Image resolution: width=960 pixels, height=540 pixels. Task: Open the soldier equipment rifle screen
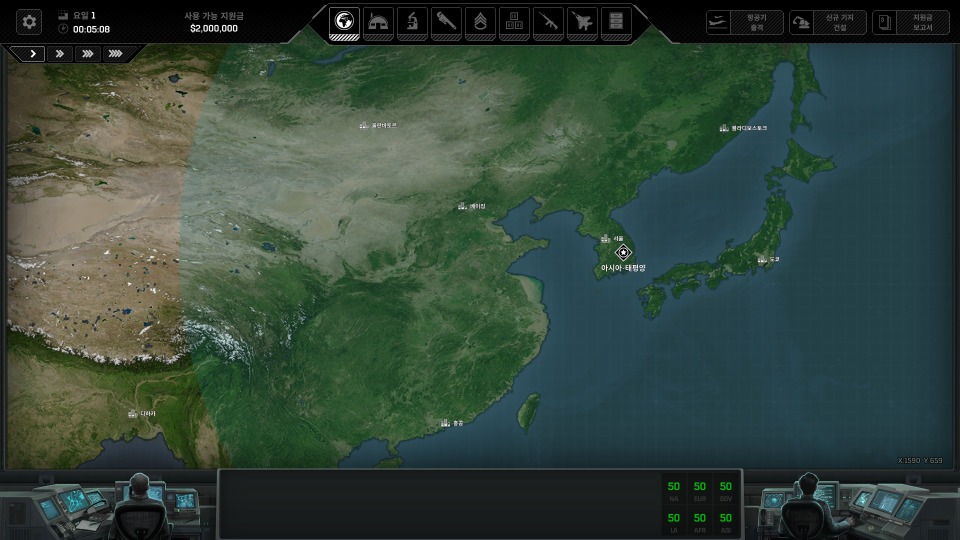[x=548, y=23]
